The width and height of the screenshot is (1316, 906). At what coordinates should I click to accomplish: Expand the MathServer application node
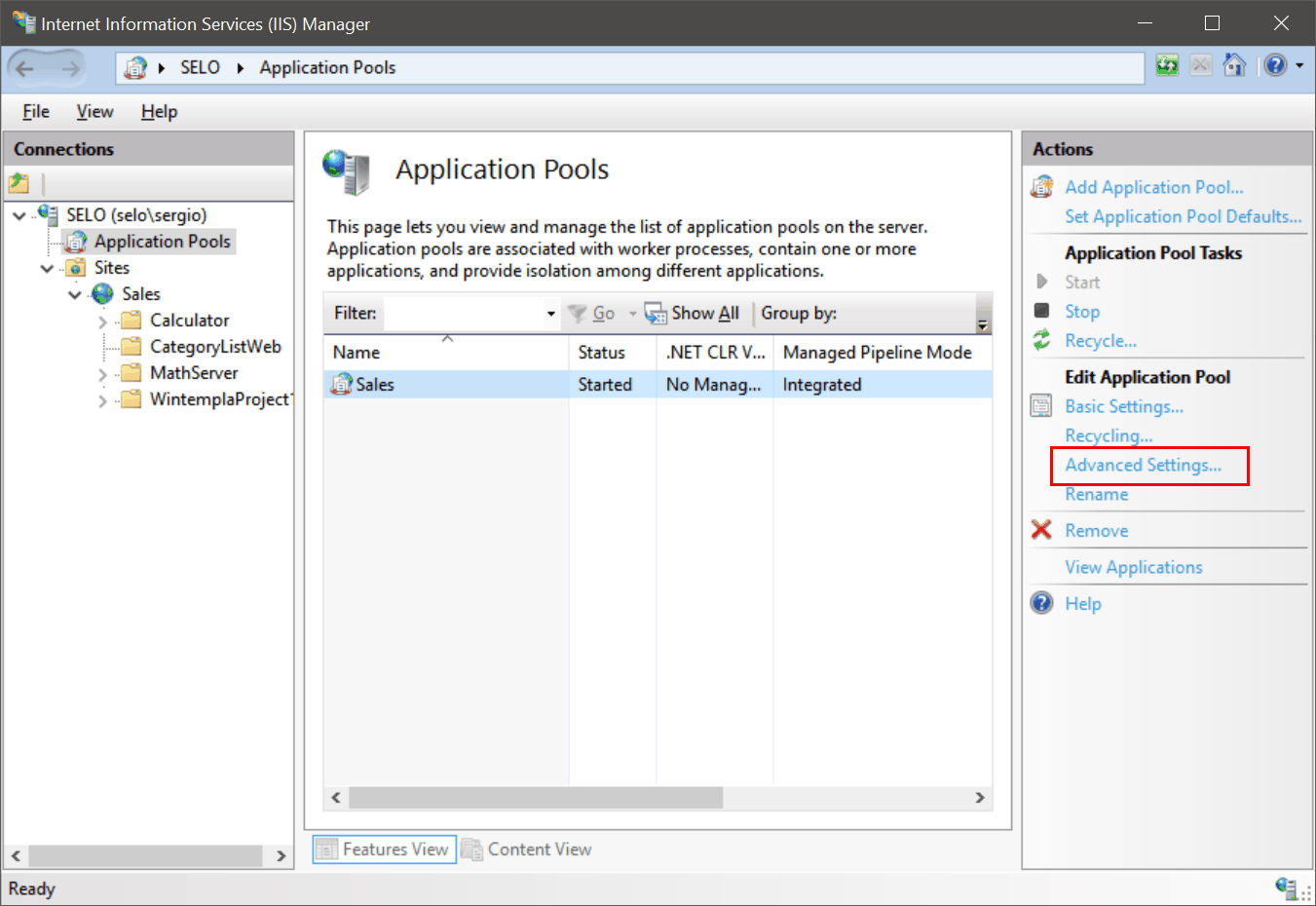point(103,373)
